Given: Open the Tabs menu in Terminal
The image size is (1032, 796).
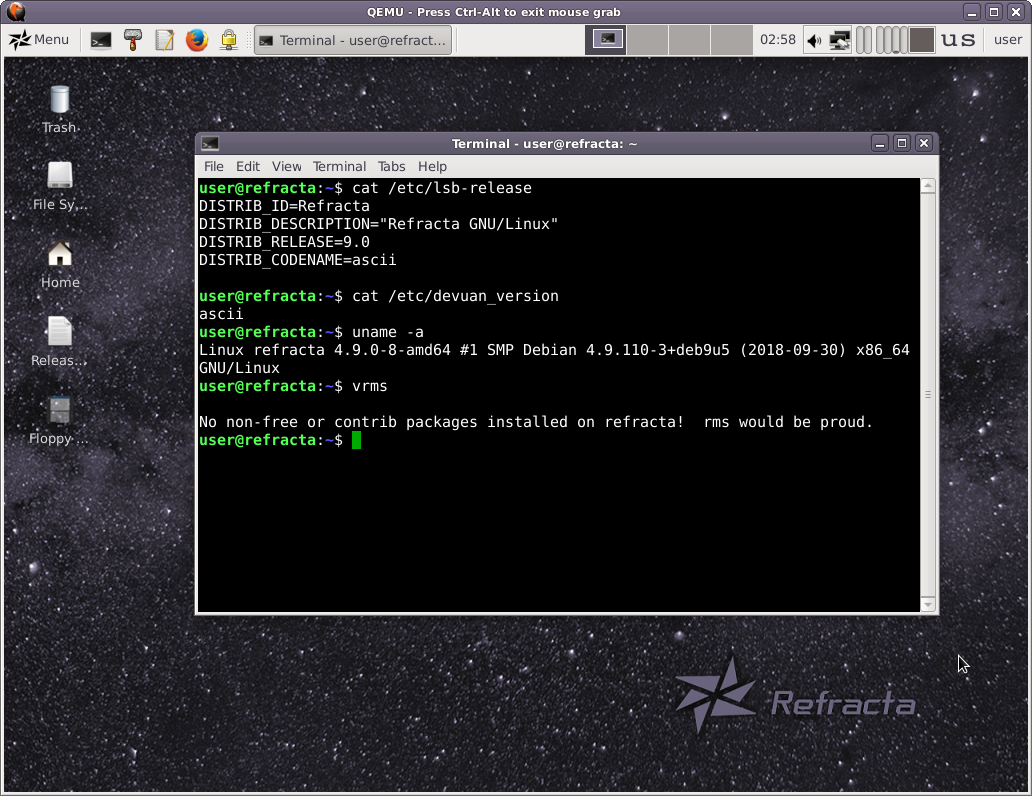Looking at the screenshot, I should coord(391,167).
